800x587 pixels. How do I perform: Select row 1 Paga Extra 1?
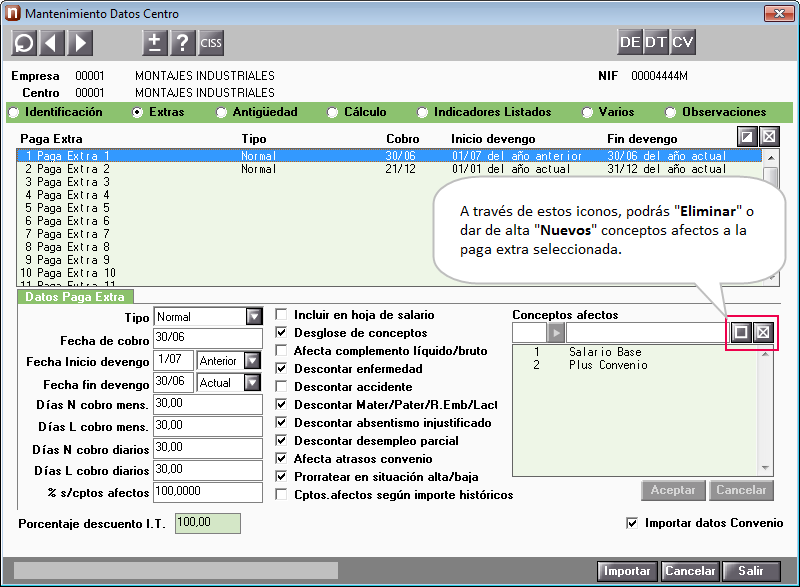(x=389, y=156)
